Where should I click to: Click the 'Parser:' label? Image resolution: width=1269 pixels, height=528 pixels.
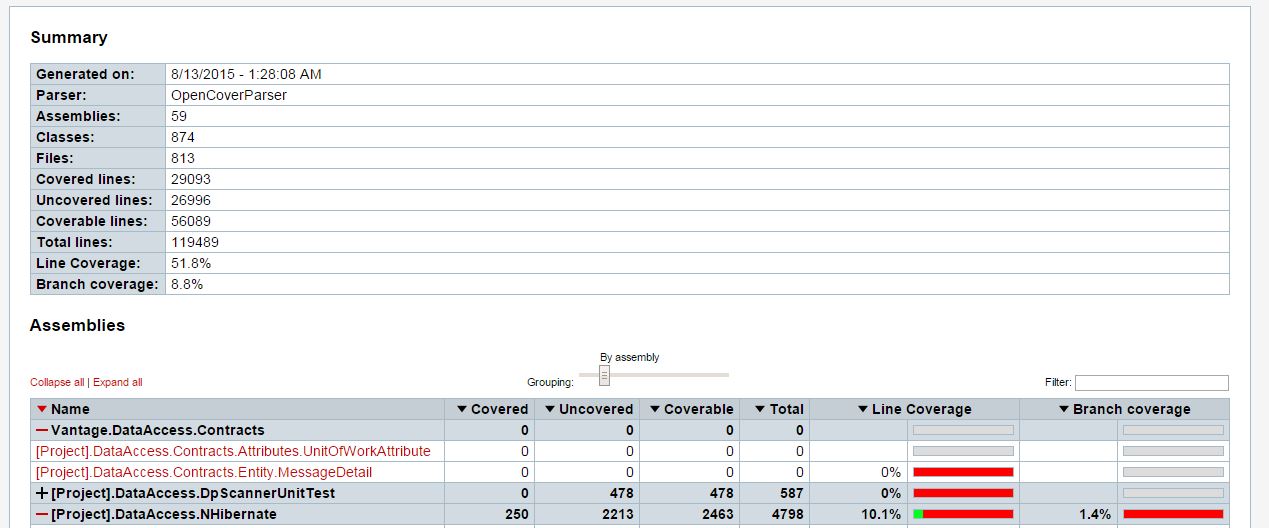61,95
